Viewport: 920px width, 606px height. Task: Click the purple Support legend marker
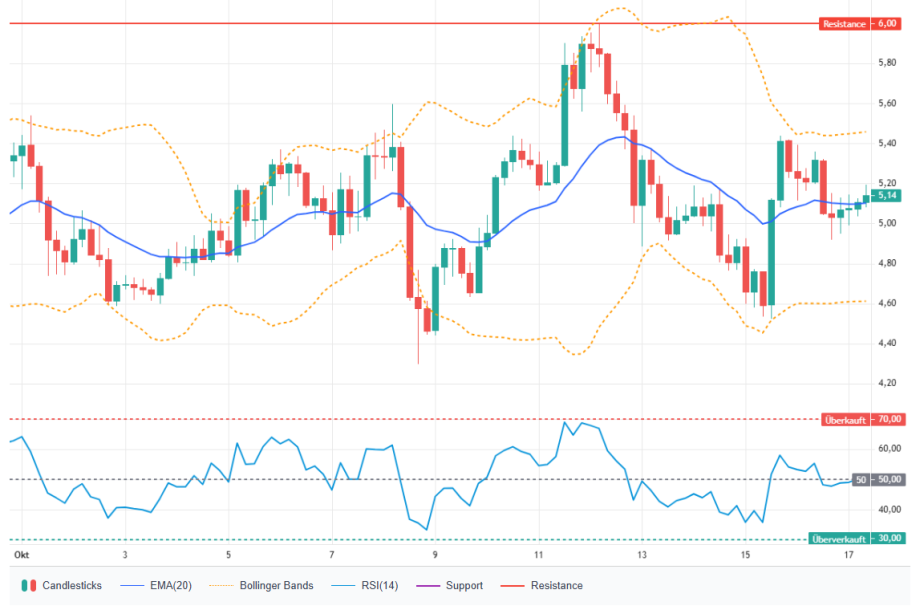click(x=428, y=585)
